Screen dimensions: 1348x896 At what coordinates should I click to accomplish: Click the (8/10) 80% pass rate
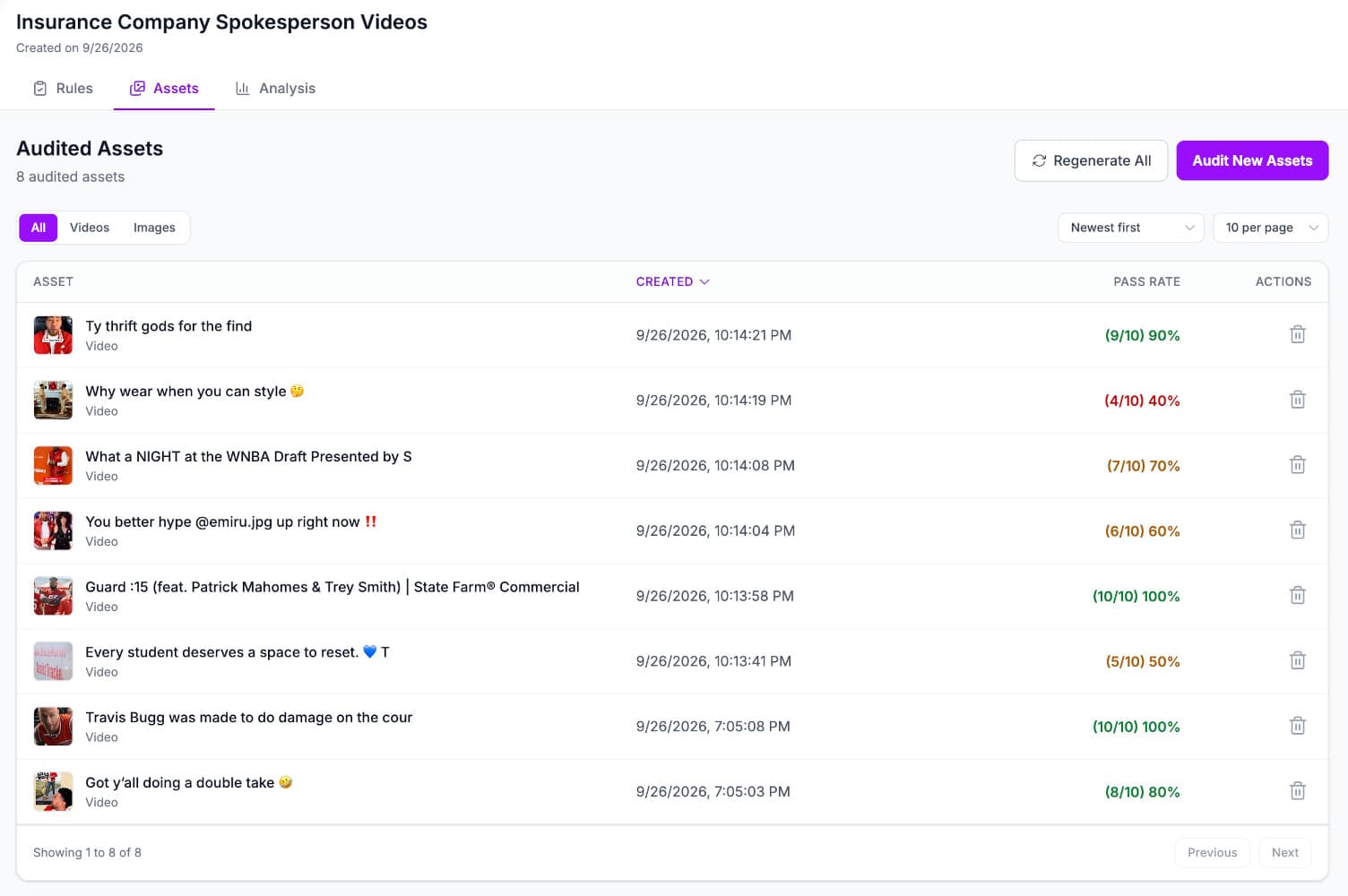pyautogui.click(x=1142, y=792)
